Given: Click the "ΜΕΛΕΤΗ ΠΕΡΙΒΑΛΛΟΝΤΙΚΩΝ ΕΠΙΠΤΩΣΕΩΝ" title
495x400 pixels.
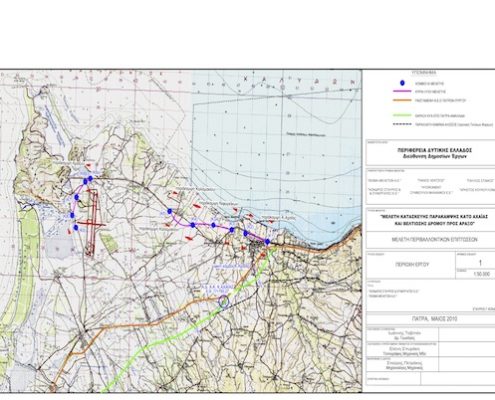Looking at the screenshot, I should [434, 239].
